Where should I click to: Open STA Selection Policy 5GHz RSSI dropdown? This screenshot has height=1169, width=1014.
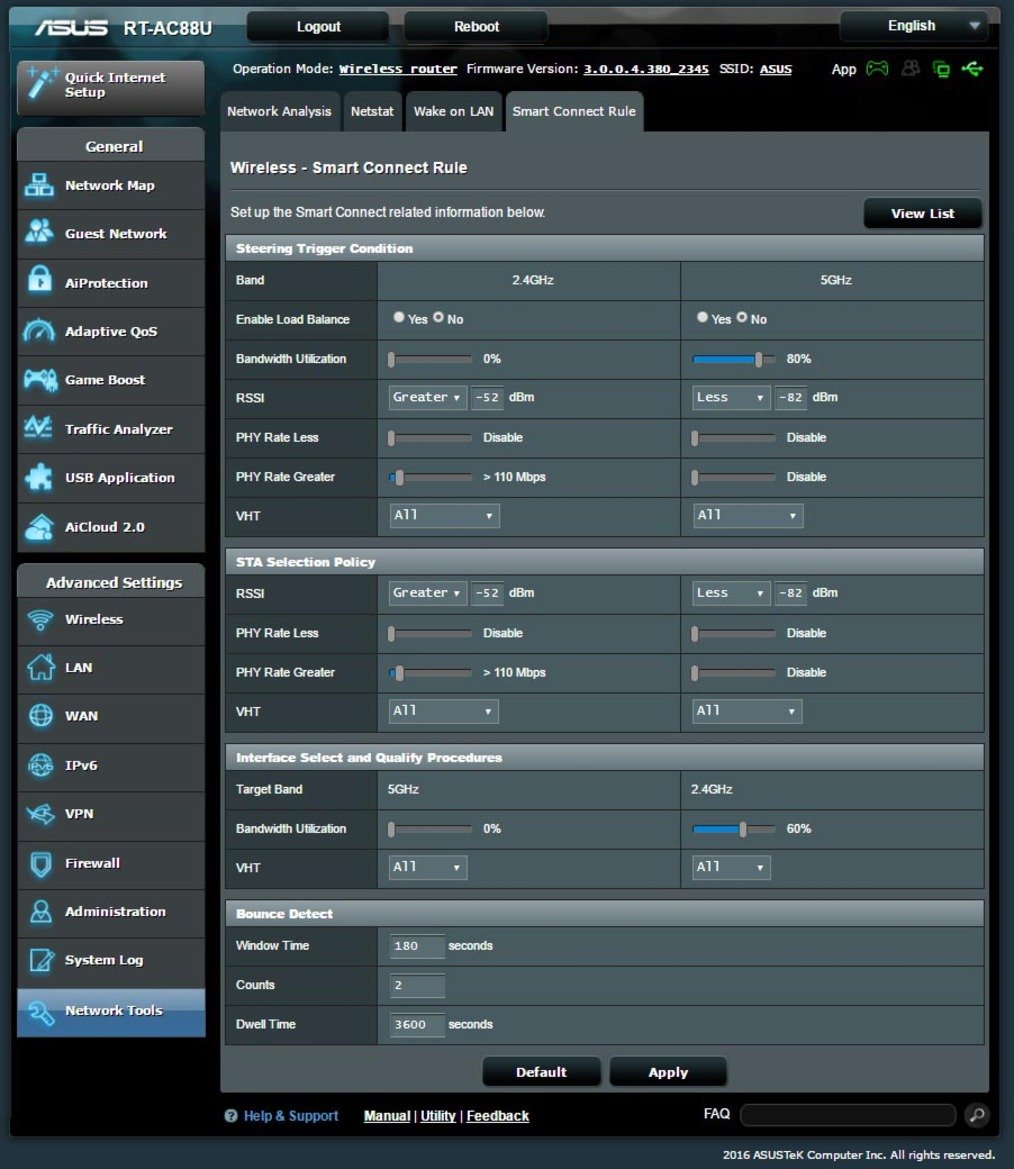[731, 593]
